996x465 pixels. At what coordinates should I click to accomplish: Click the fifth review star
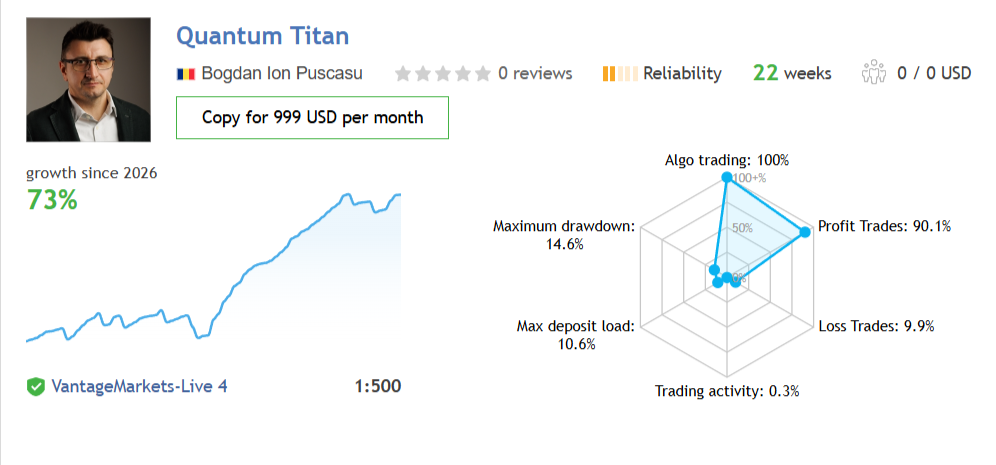point(483,74)
